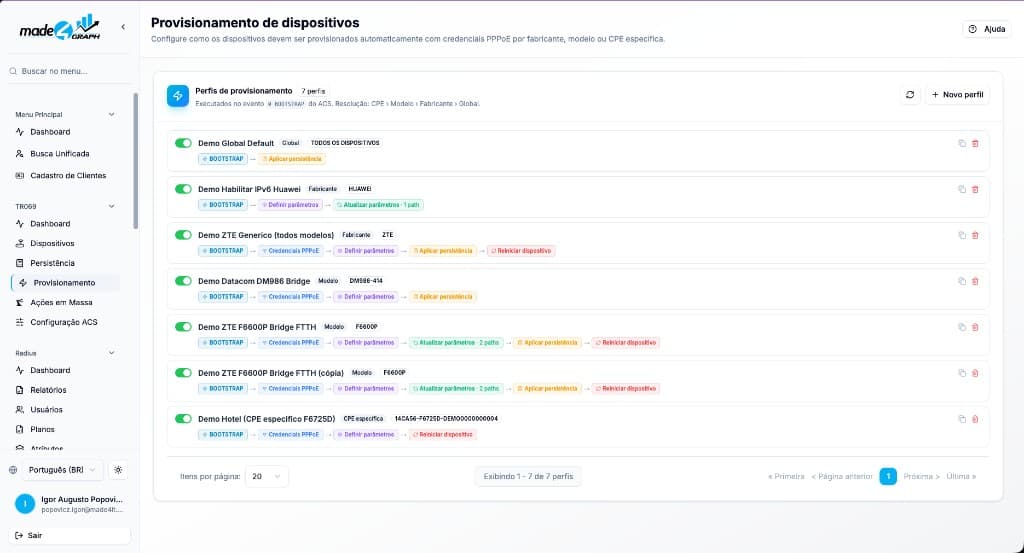Toggle the Demo ZTE F6600P Bridge FTTH switch

coord(183,327)
